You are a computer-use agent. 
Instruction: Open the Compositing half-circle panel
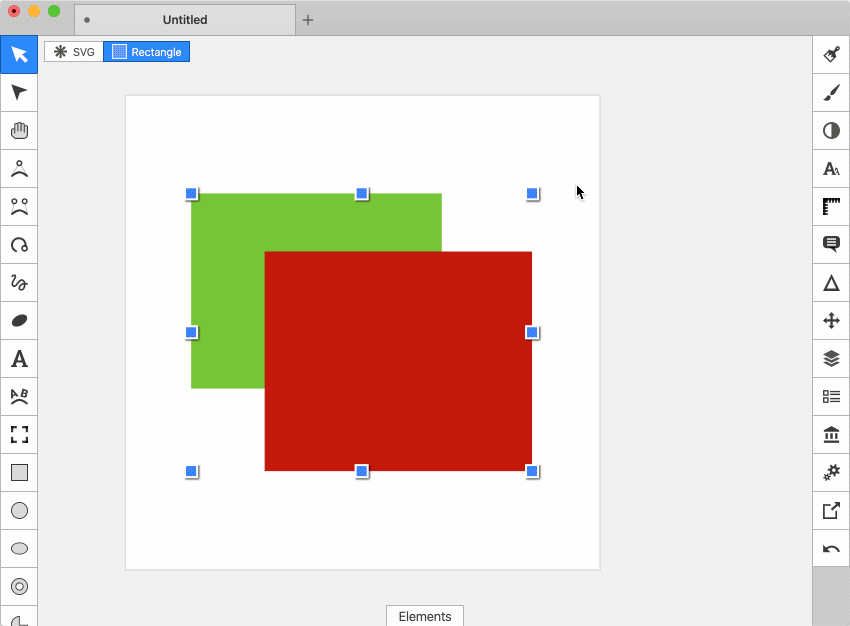click(x=831, y=130)
